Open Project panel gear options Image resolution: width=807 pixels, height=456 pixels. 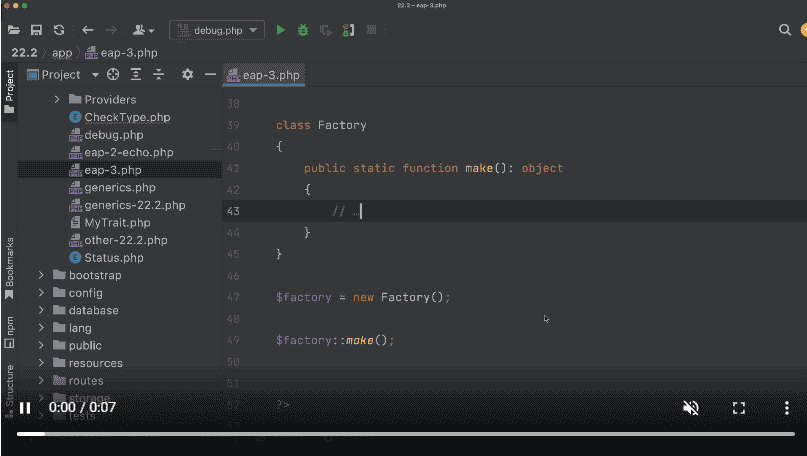click(x=187, y=75)
